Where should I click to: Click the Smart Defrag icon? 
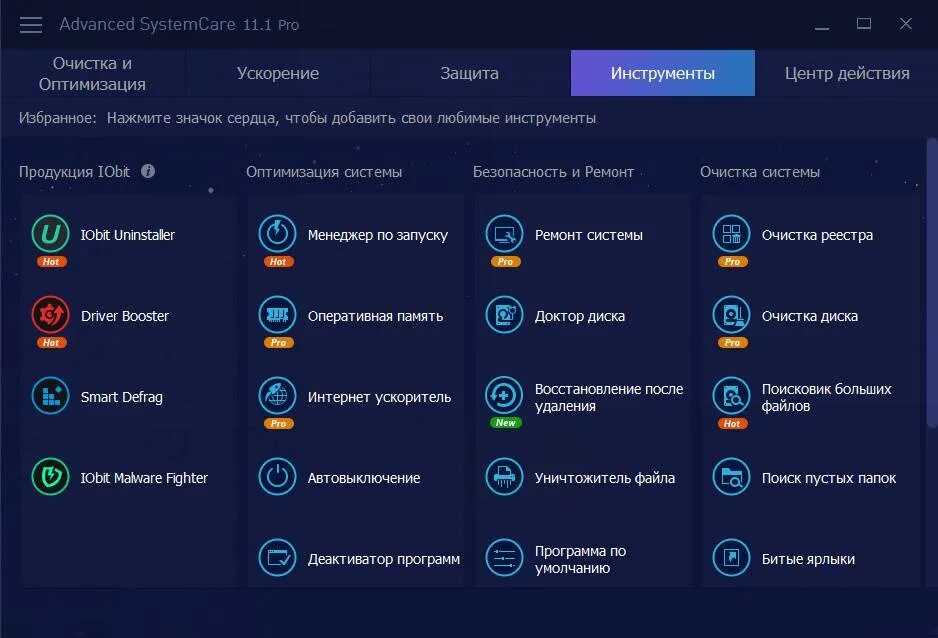(50, 396)
